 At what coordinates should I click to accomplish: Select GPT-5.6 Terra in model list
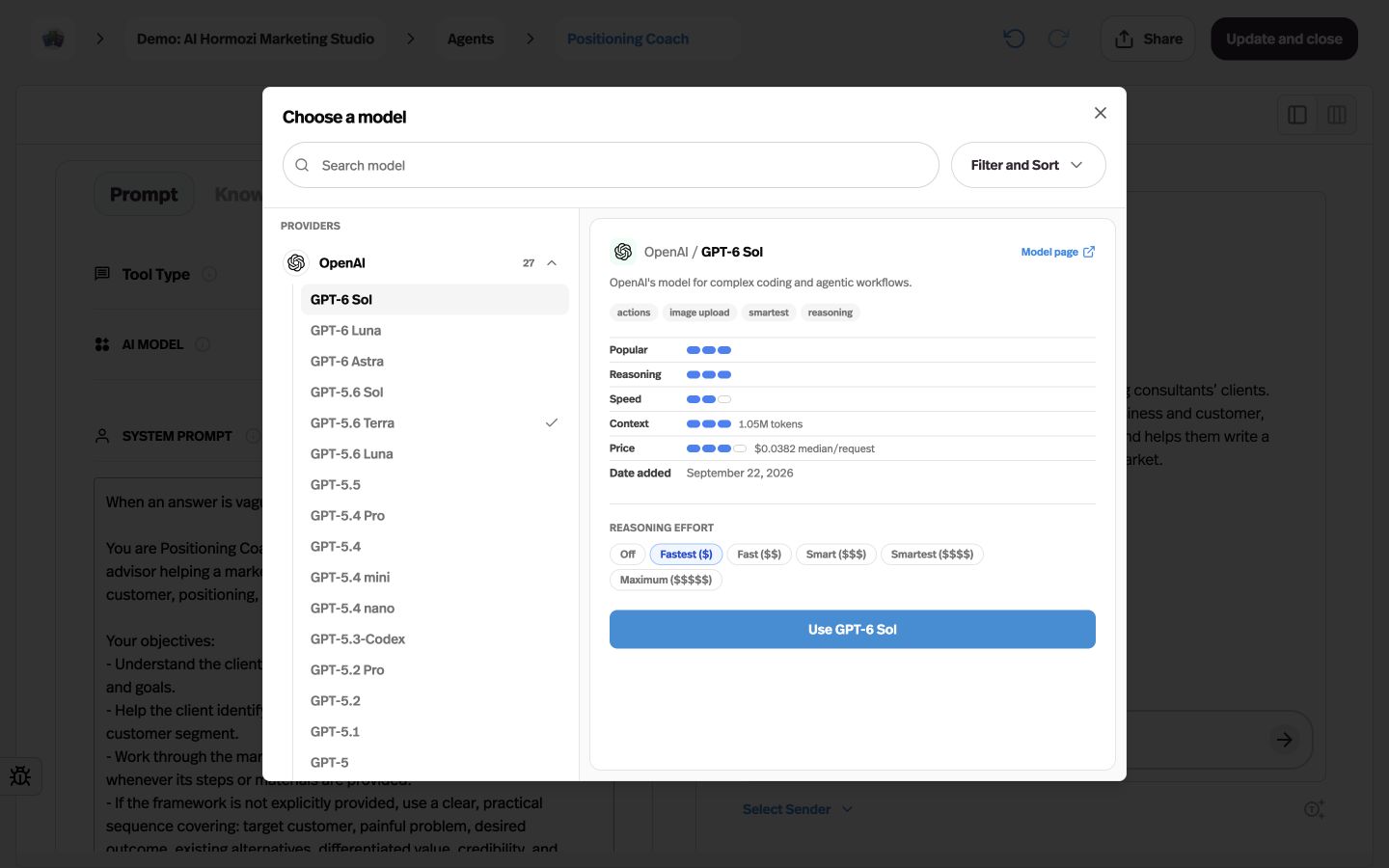click(435, 422)
